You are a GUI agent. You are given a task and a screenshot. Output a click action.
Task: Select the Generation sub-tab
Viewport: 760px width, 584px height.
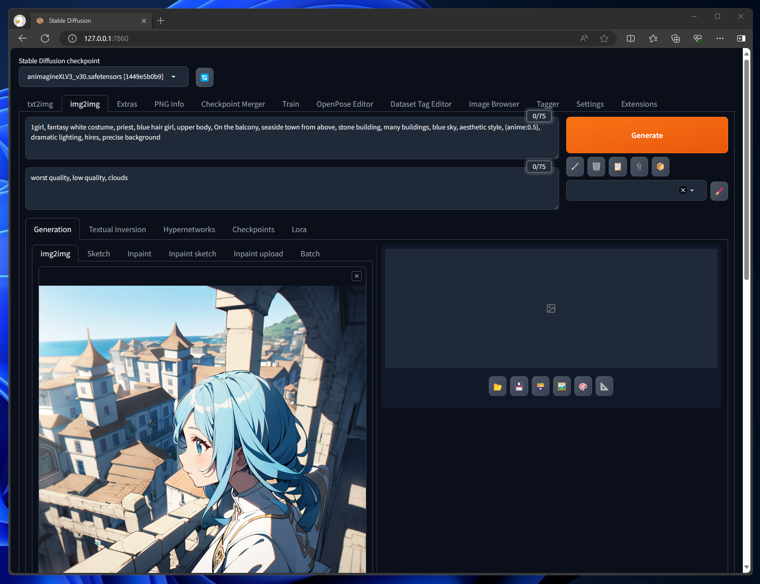coord(52,230)
